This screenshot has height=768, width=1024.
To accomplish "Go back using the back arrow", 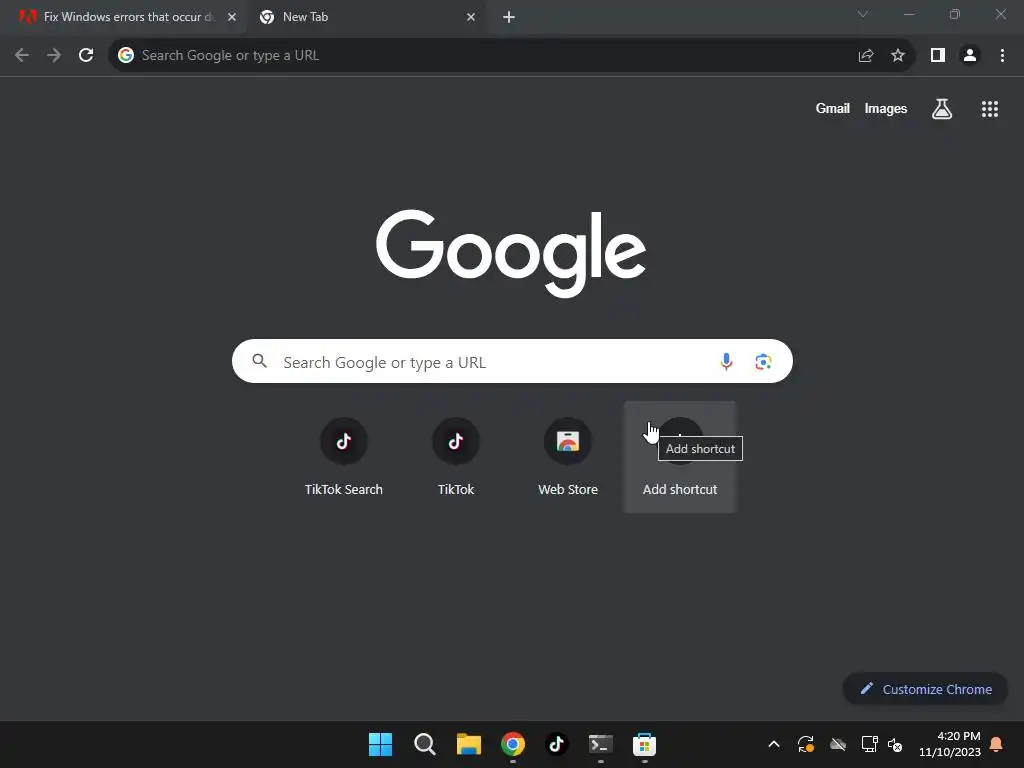I will coord(22,56).
